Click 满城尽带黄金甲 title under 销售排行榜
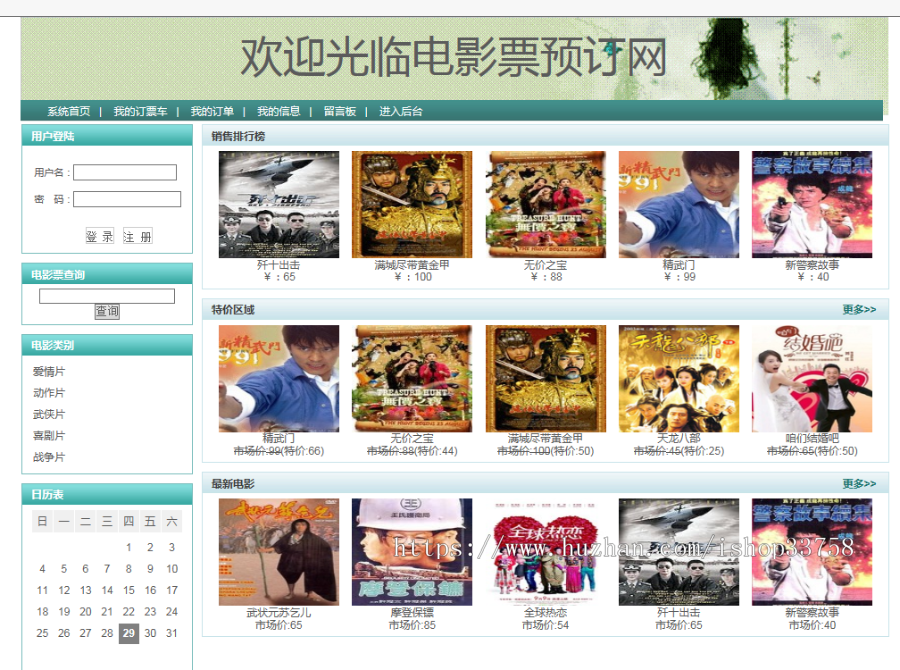The height and width of the screenshot is (670, 900). coord(412,265)
